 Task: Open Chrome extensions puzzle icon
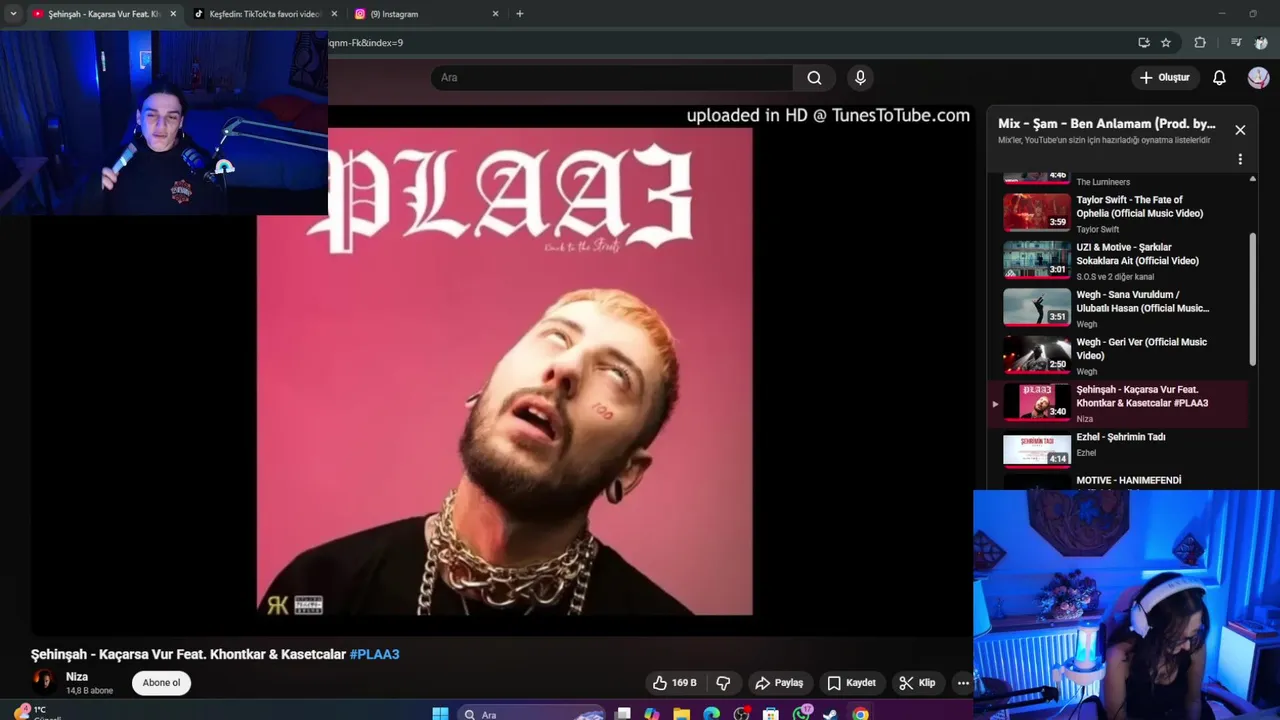[x=1200, y=43]
